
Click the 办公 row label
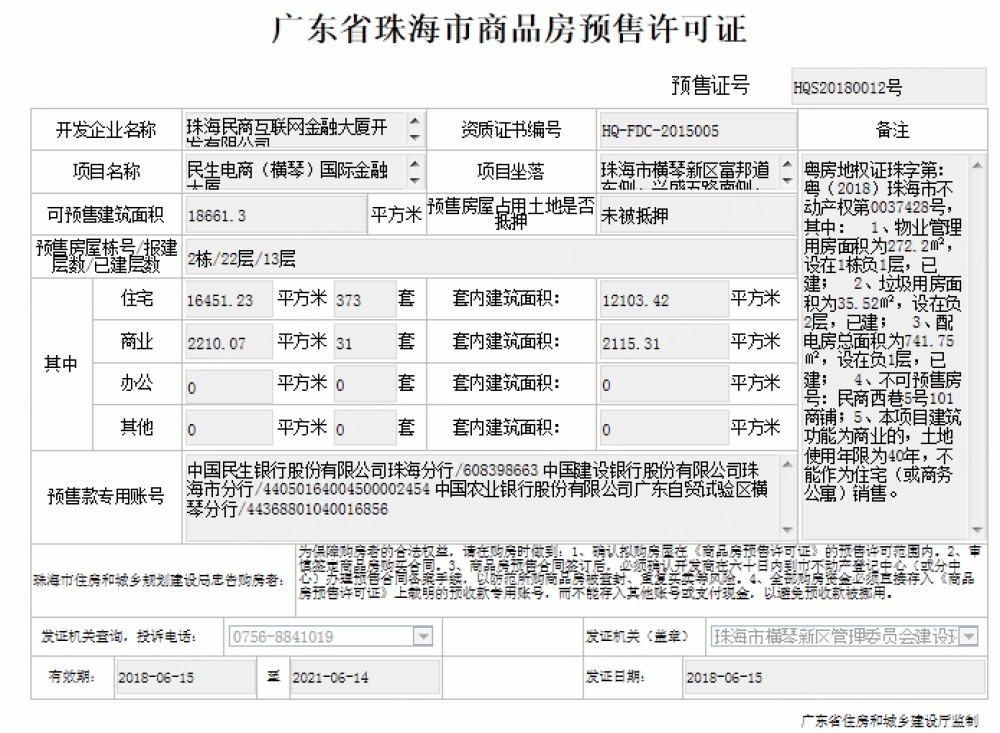[x=137, y=384]
